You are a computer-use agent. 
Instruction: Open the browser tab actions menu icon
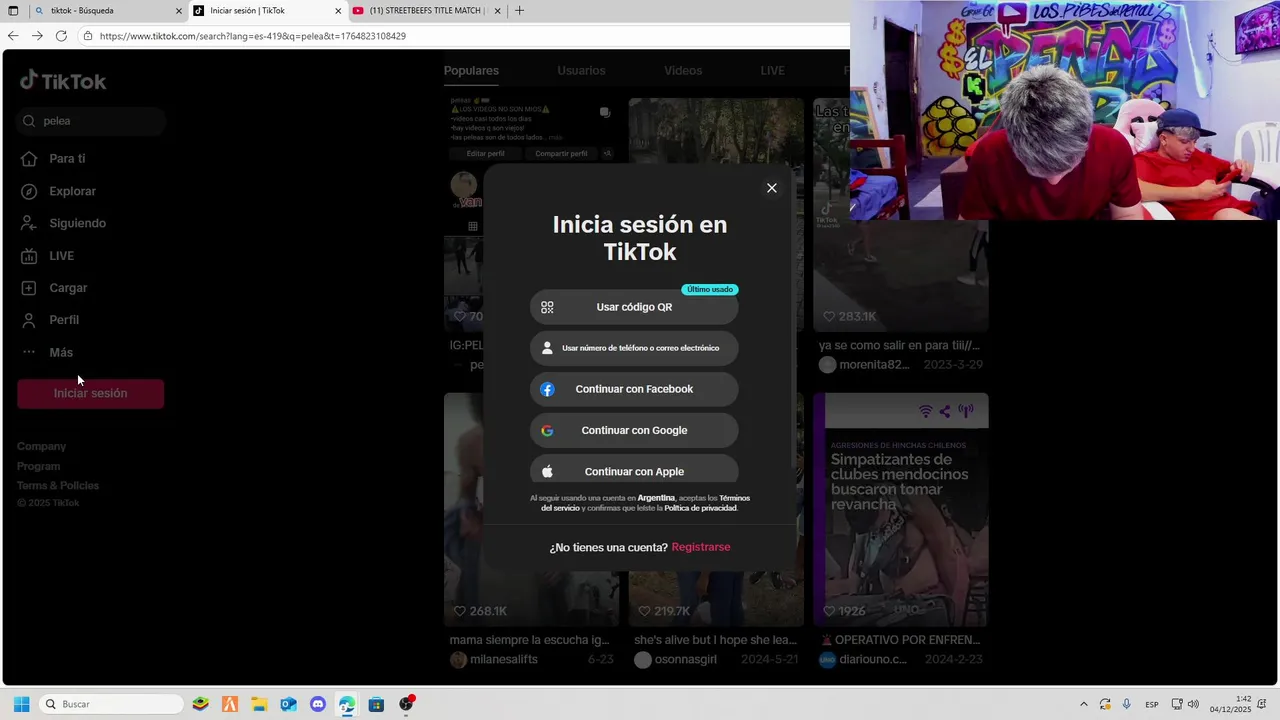point(13,11)
